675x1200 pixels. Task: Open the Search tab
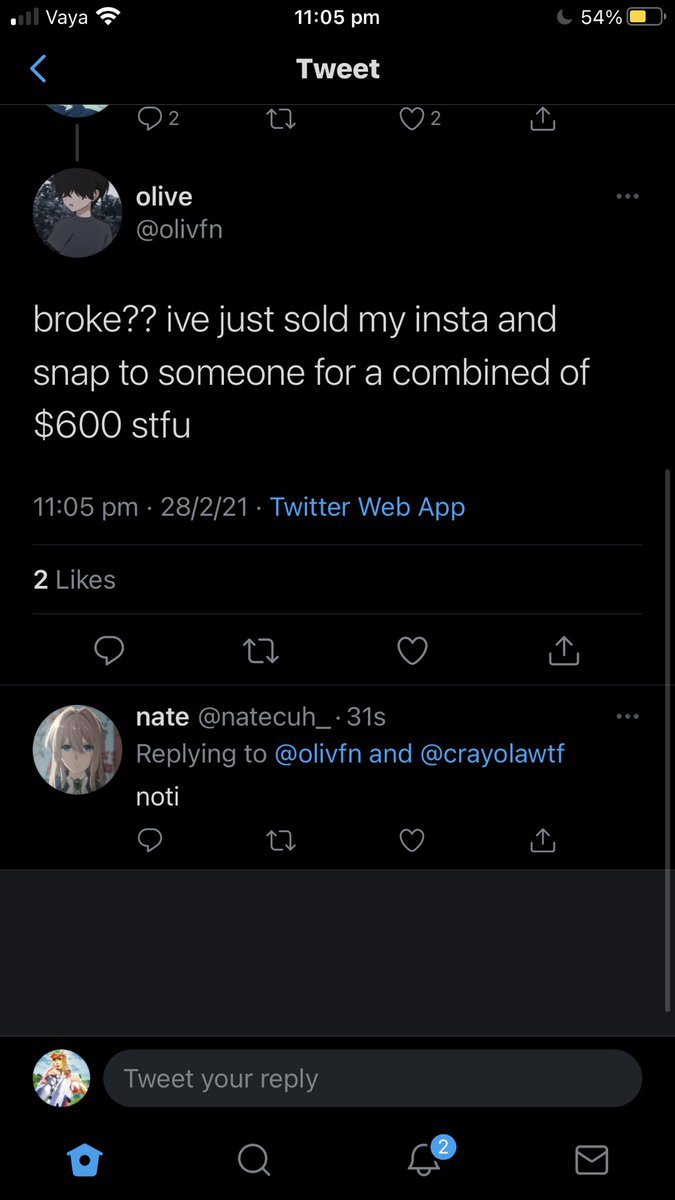253,1160
